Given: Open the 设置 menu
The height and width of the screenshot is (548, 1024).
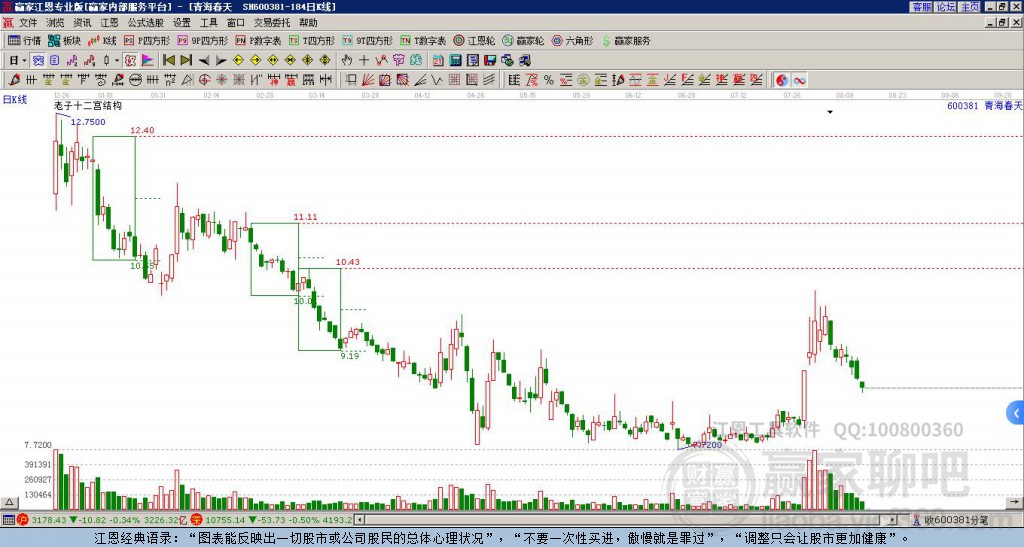Looking at the screenshot, I should point(182,23).
